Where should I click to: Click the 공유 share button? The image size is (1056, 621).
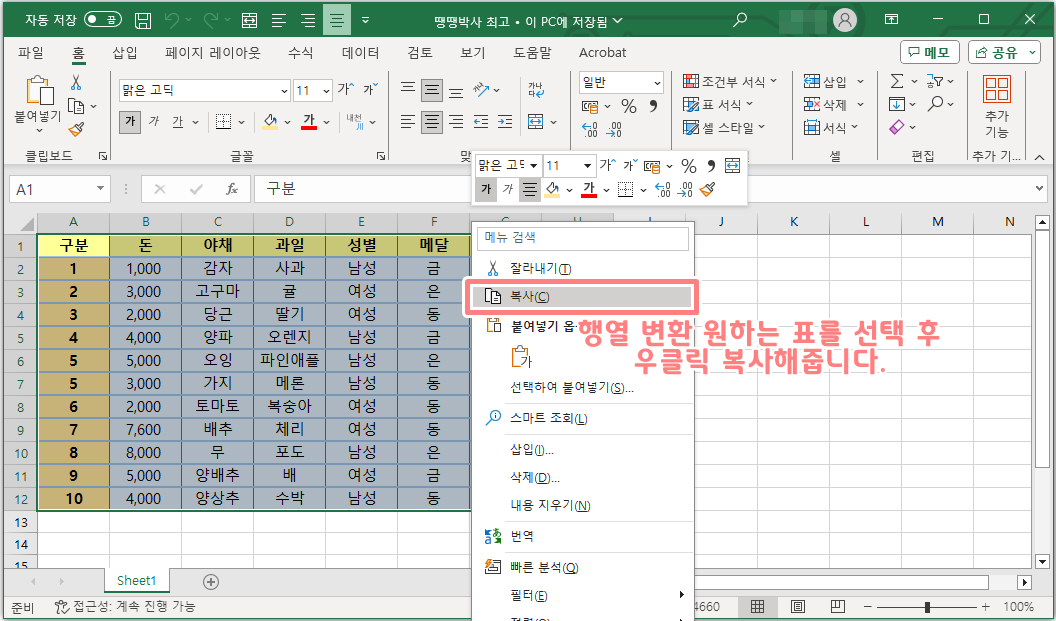pos(1003,53)
